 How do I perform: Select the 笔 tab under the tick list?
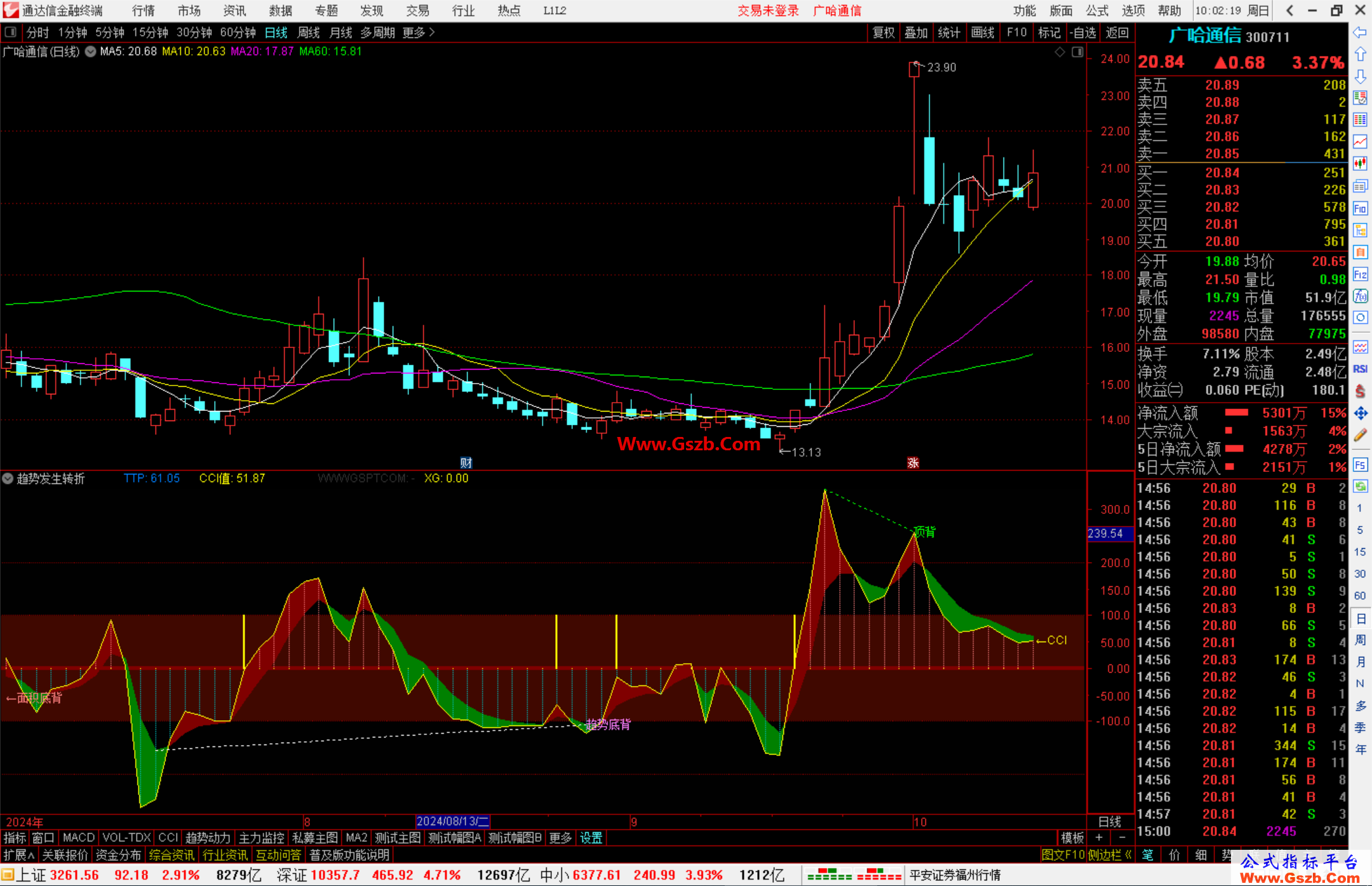pos(1147,855)
